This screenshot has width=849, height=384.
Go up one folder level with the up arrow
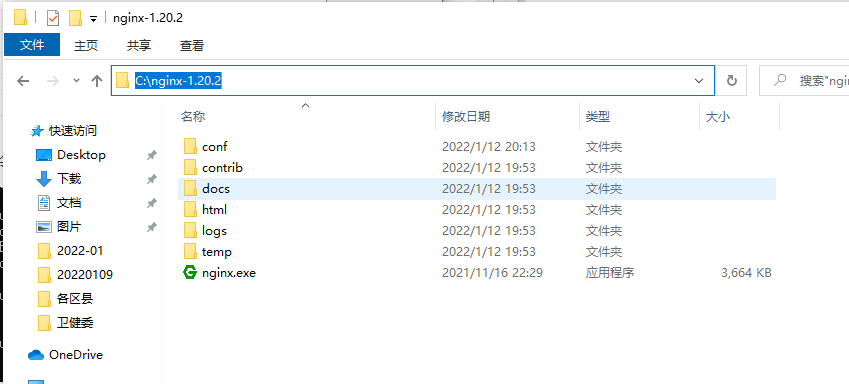pyautogui.click(x=97, y=81)
